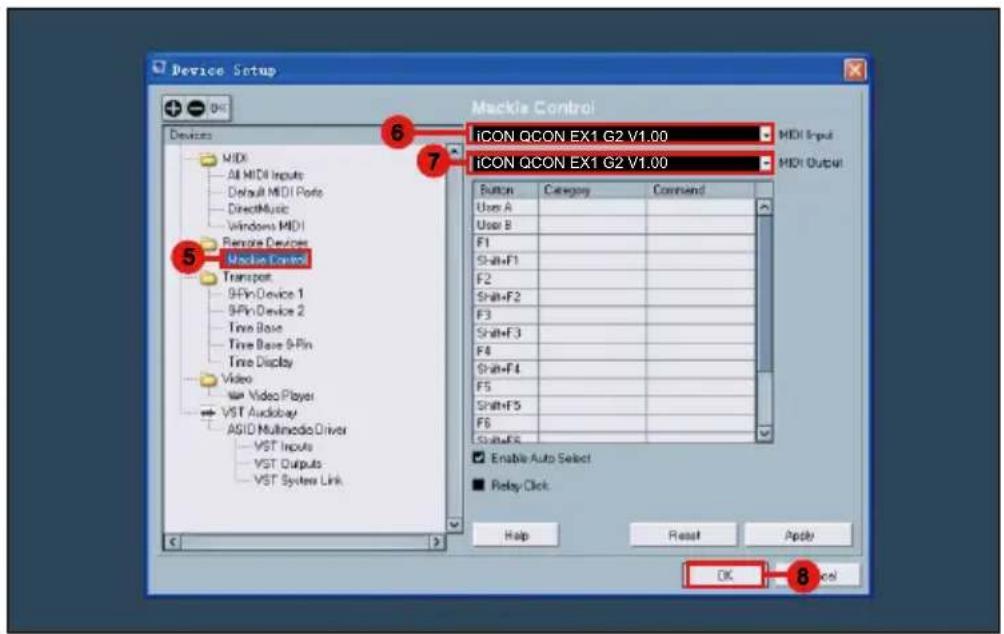Open the MIDI Output dropdown
This screenshot has height=634, width=1004.
[x=766, y=163]
